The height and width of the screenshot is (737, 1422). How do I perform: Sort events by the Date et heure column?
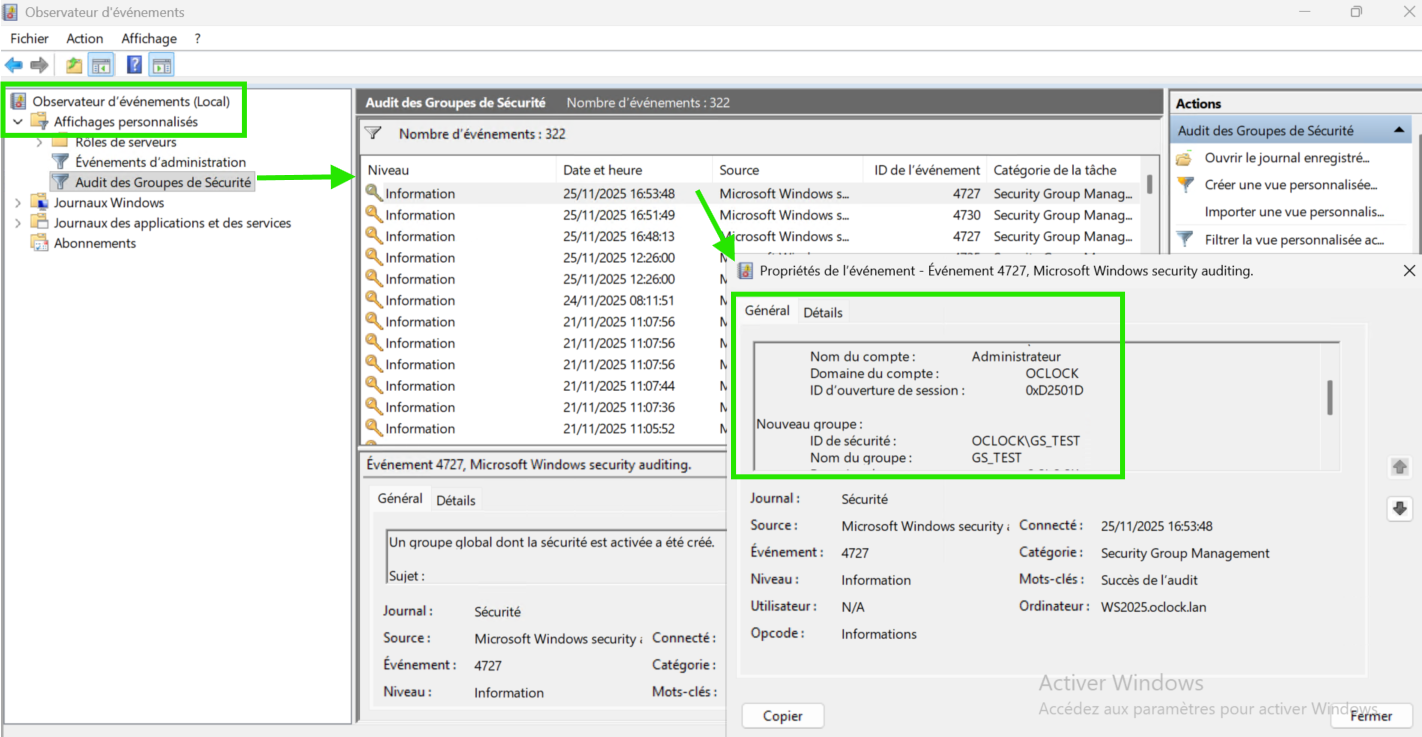602,170
